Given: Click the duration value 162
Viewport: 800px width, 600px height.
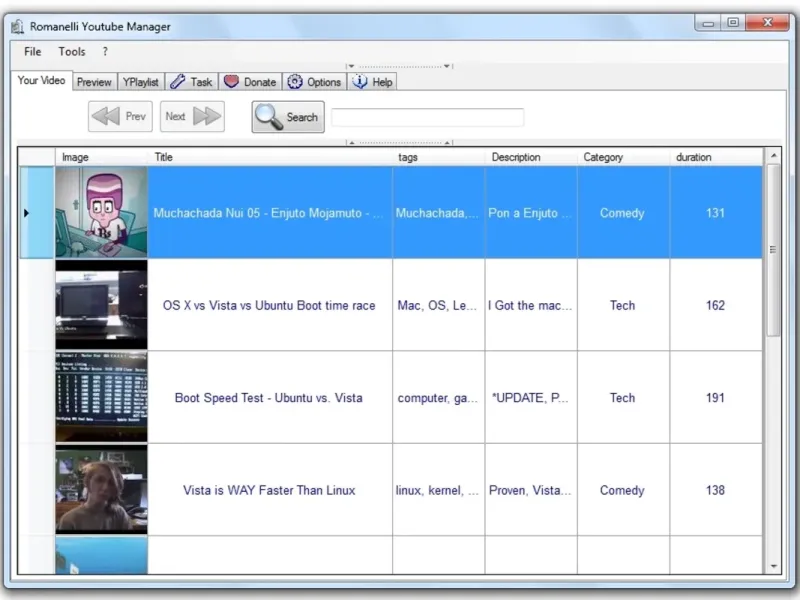Looking at the screenshot, I should [715, 305].
